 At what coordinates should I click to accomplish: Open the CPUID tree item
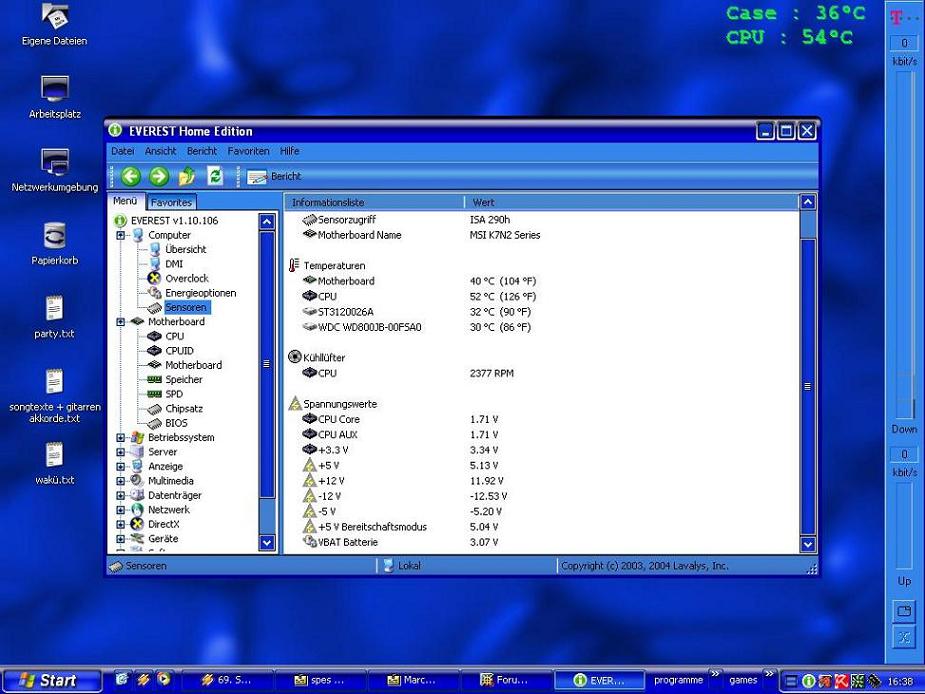click(179, 351)
